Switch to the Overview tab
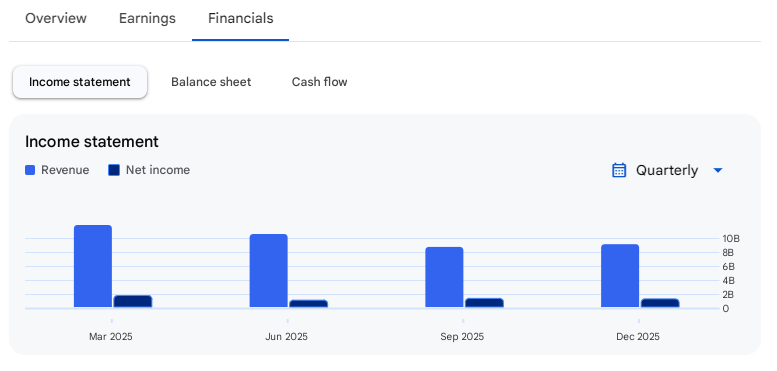Viewport: 777px width, 371px height. [x=56, y=18]
